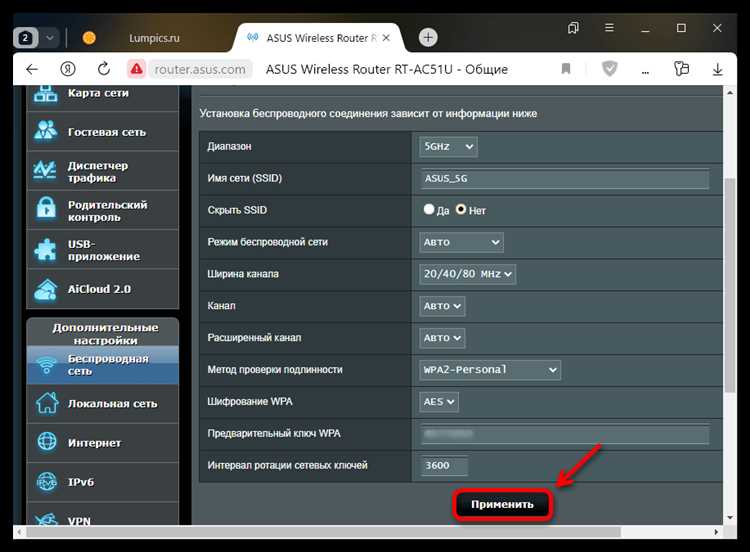Open the Диапазон 5GHz dropdown
The width and height of the screenshot is (750, 552).
448,146
